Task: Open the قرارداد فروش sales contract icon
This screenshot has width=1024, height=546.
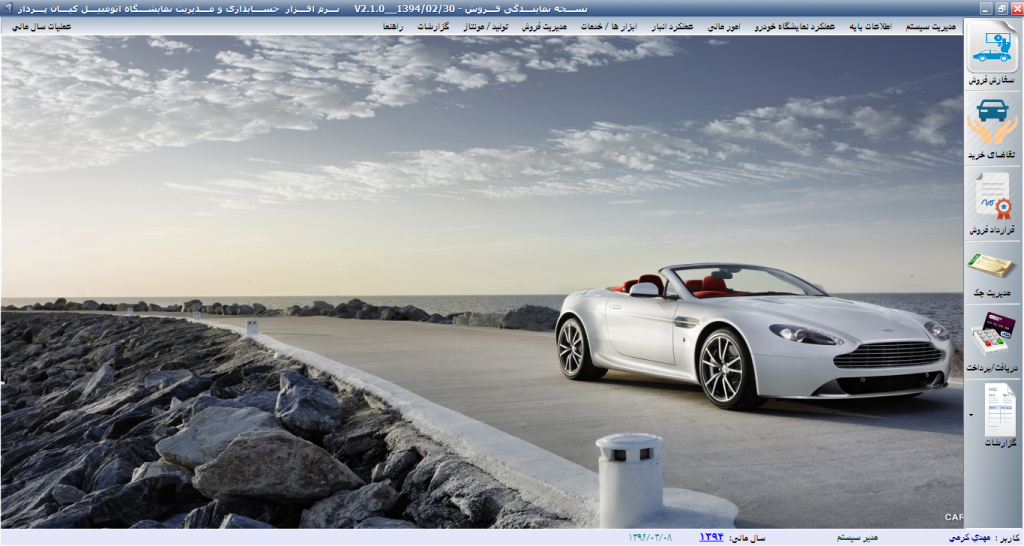Action: click(x=992, y=201)
